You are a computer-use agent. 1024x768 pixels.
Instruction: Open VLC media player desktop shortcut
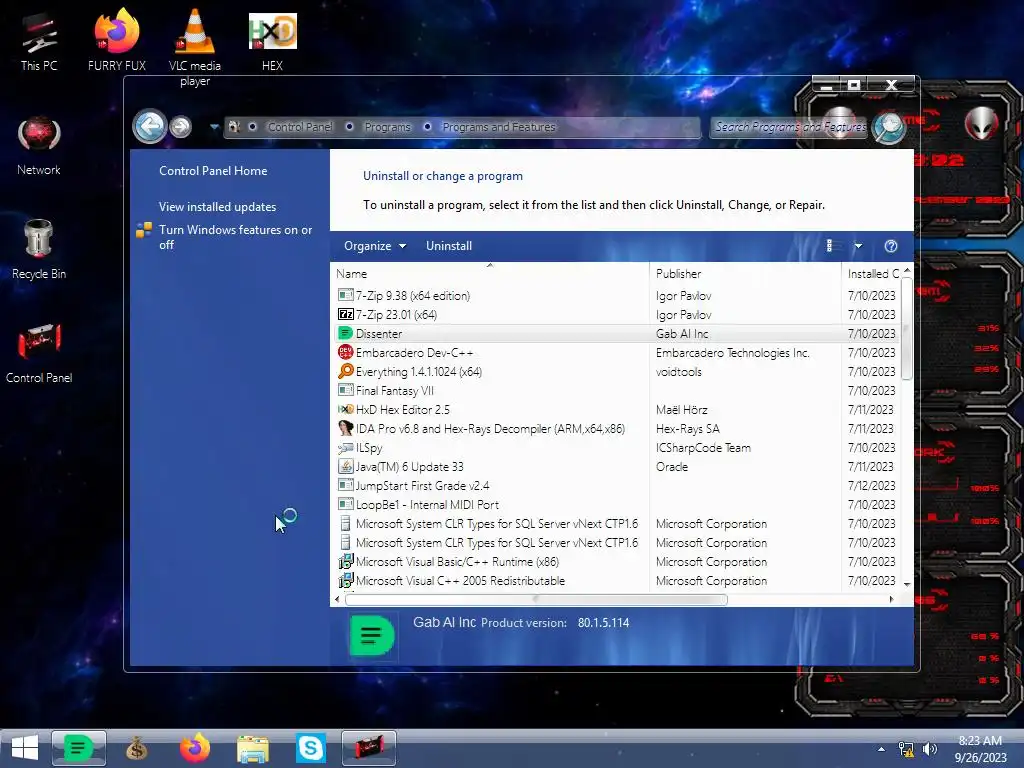195,48
